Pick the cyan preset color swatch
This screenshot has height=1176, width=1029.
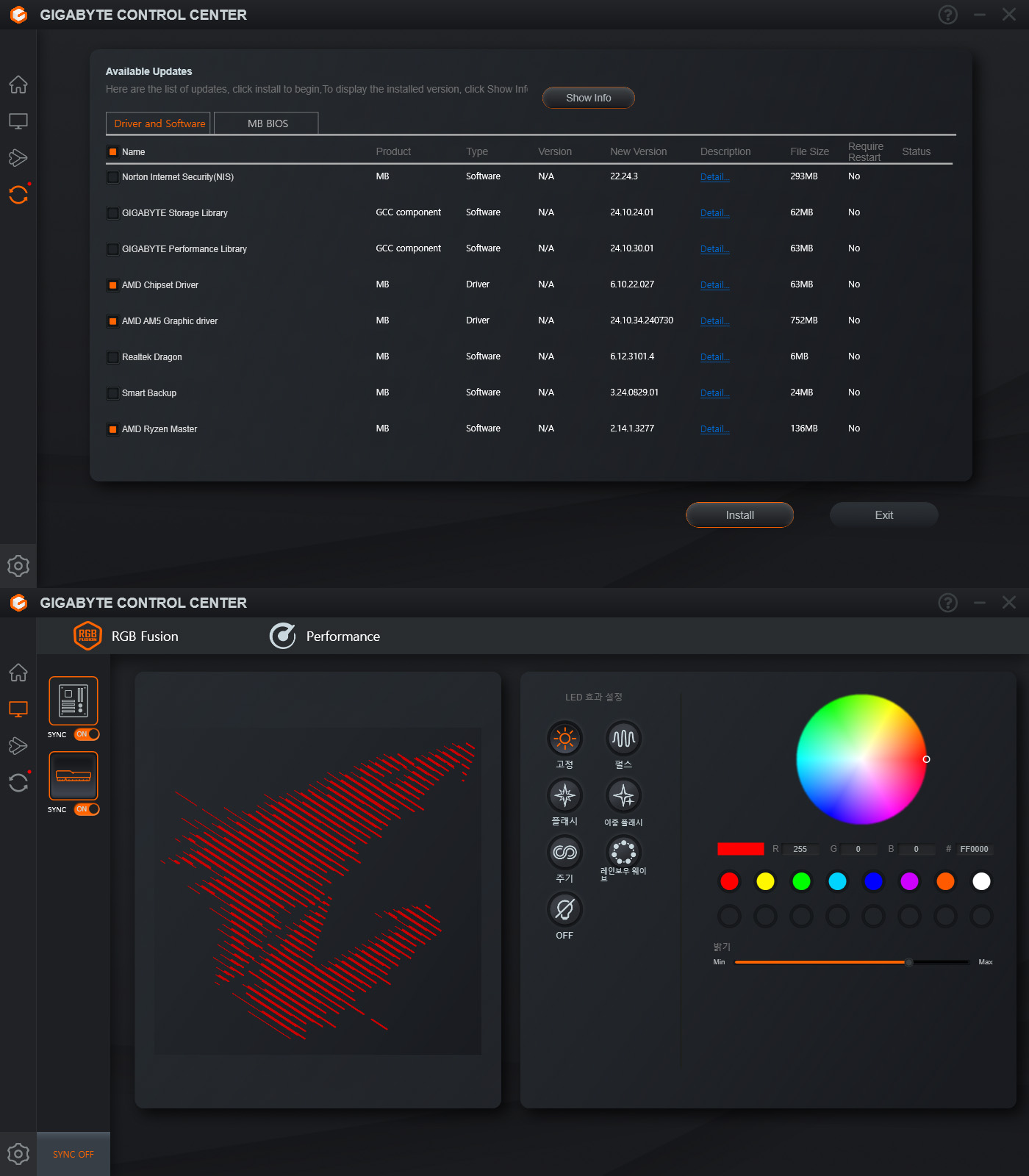837,881
